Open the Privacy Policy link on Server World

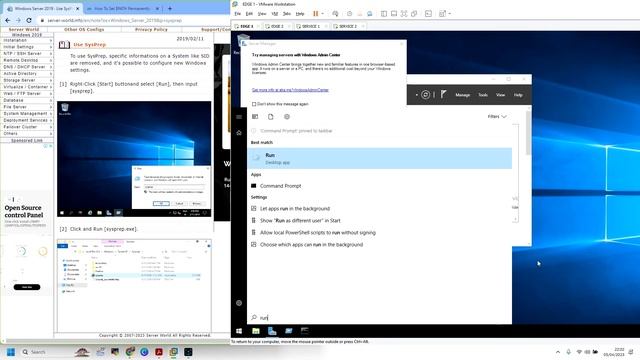pos(151,29)
